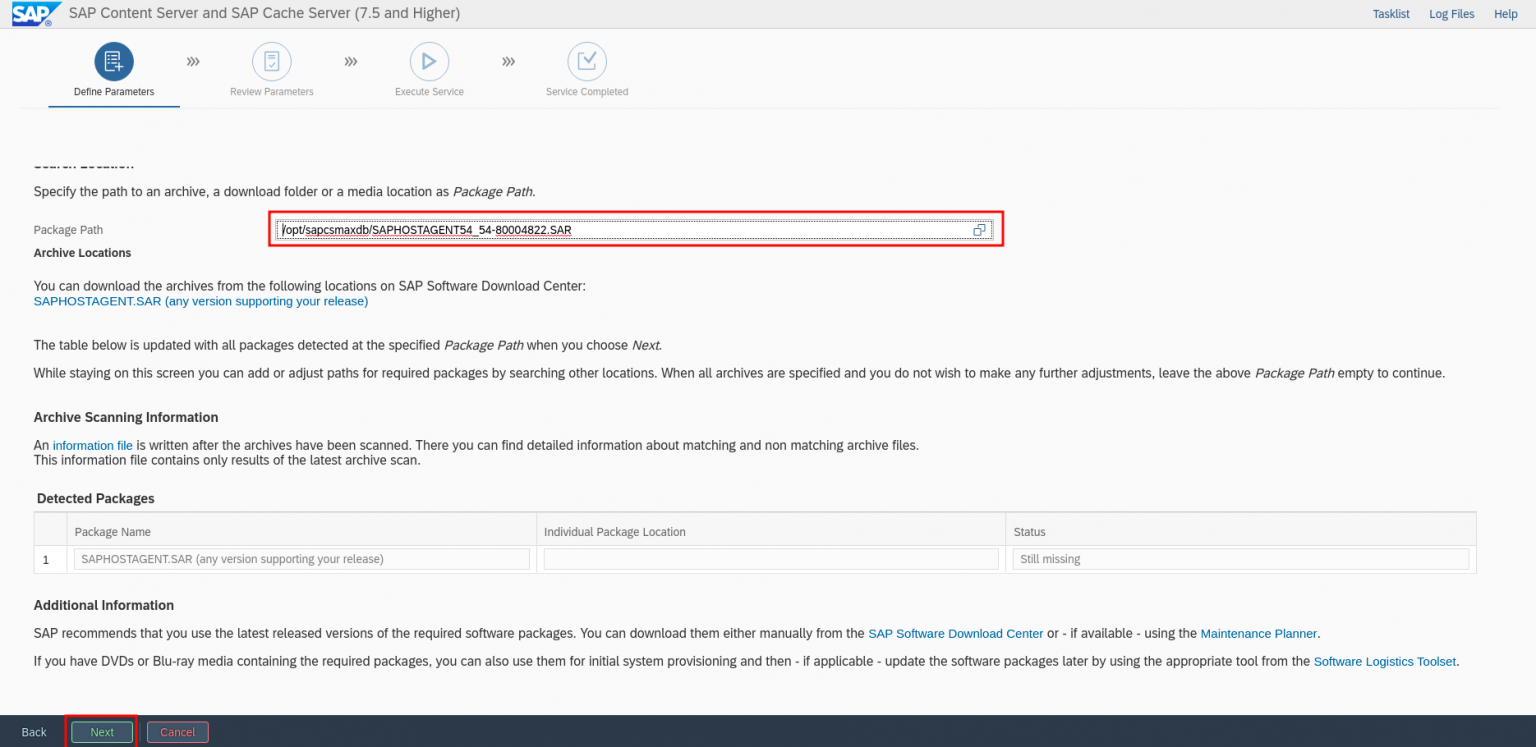Go Back to the previous step

34,732
